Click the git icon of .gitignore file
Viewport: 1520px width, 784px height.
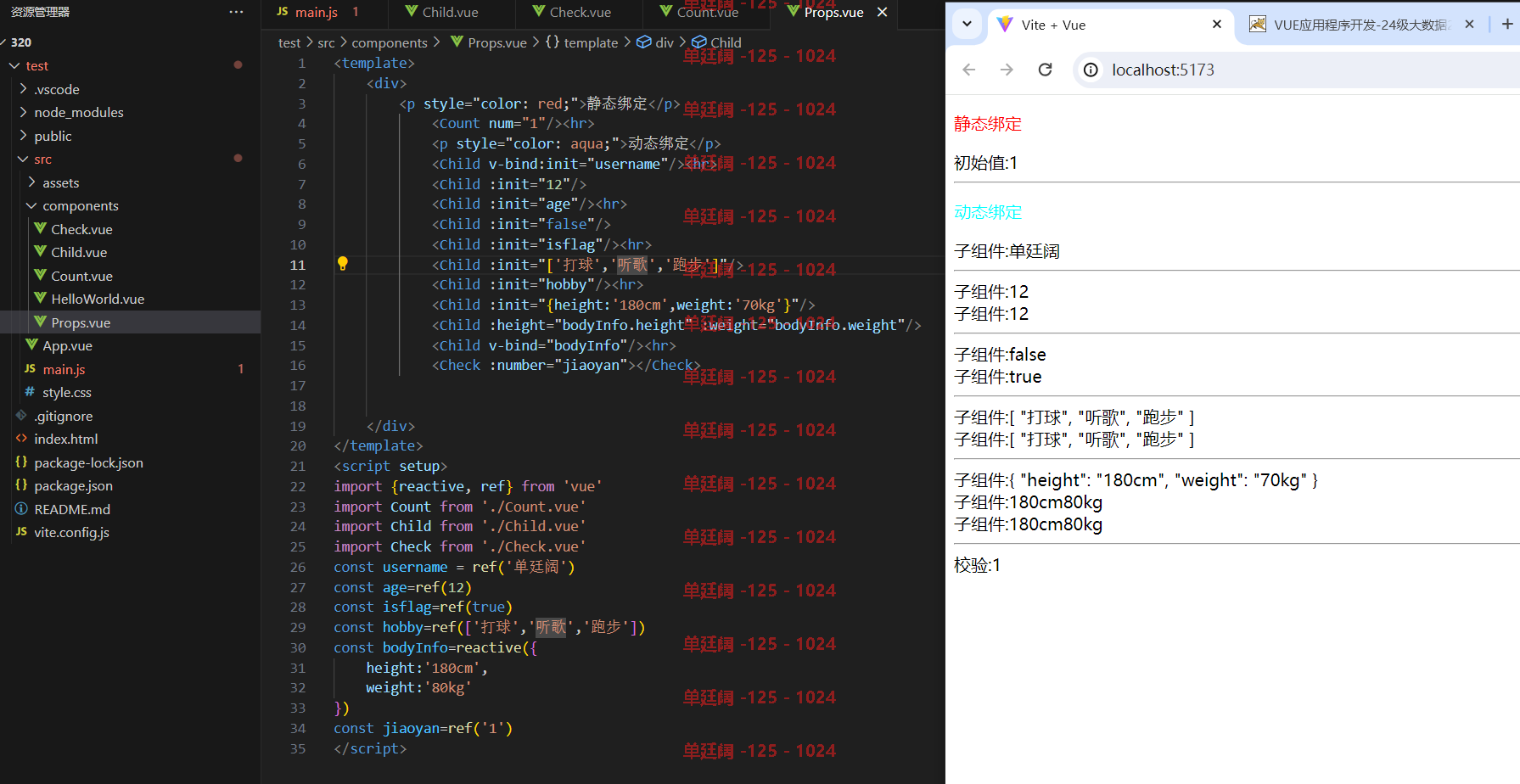21,415
